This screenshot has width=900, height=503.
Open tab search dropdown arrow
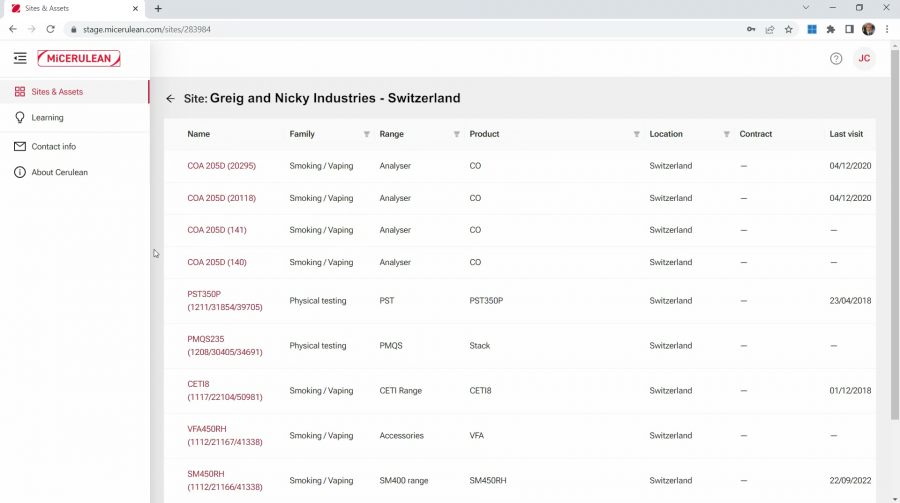806,8
